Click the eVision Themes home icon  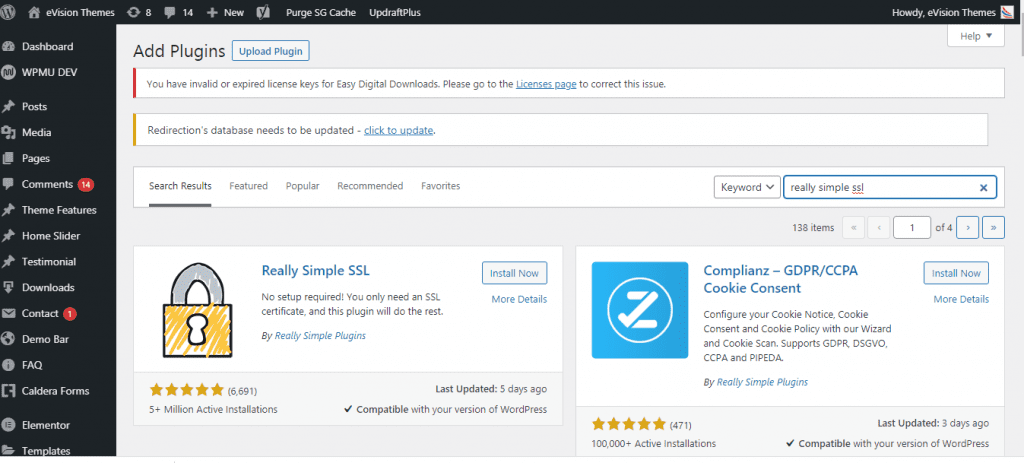click(35, 12)
